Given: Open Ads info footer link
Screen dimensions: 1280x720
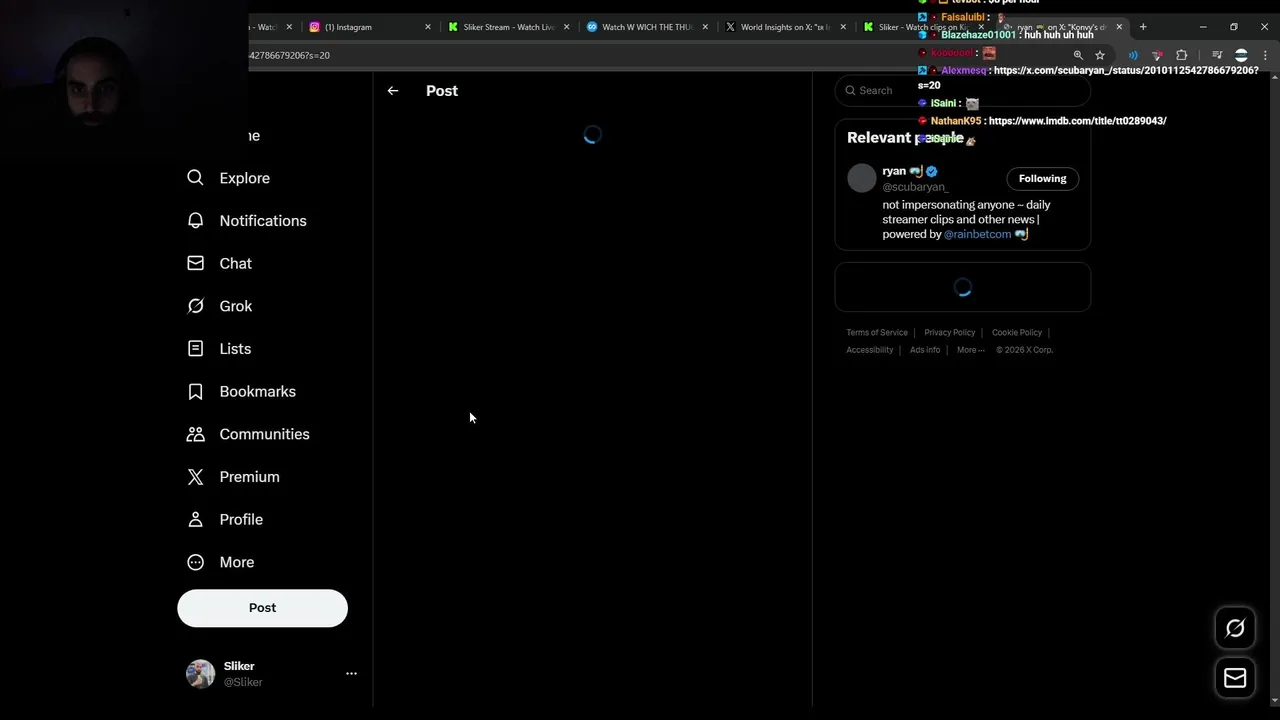Looking at the screenshot, I should pos(925,350).
